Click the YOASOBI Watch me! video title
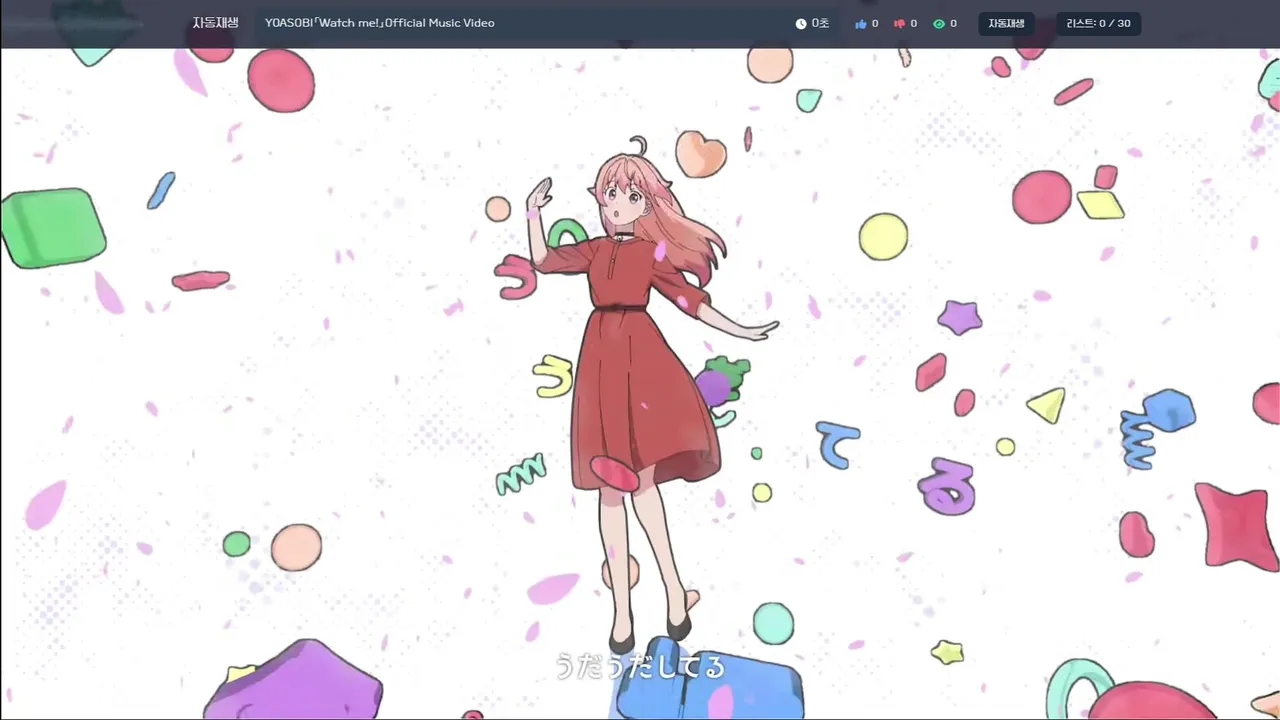1280x720 pixels. (379, 23)
